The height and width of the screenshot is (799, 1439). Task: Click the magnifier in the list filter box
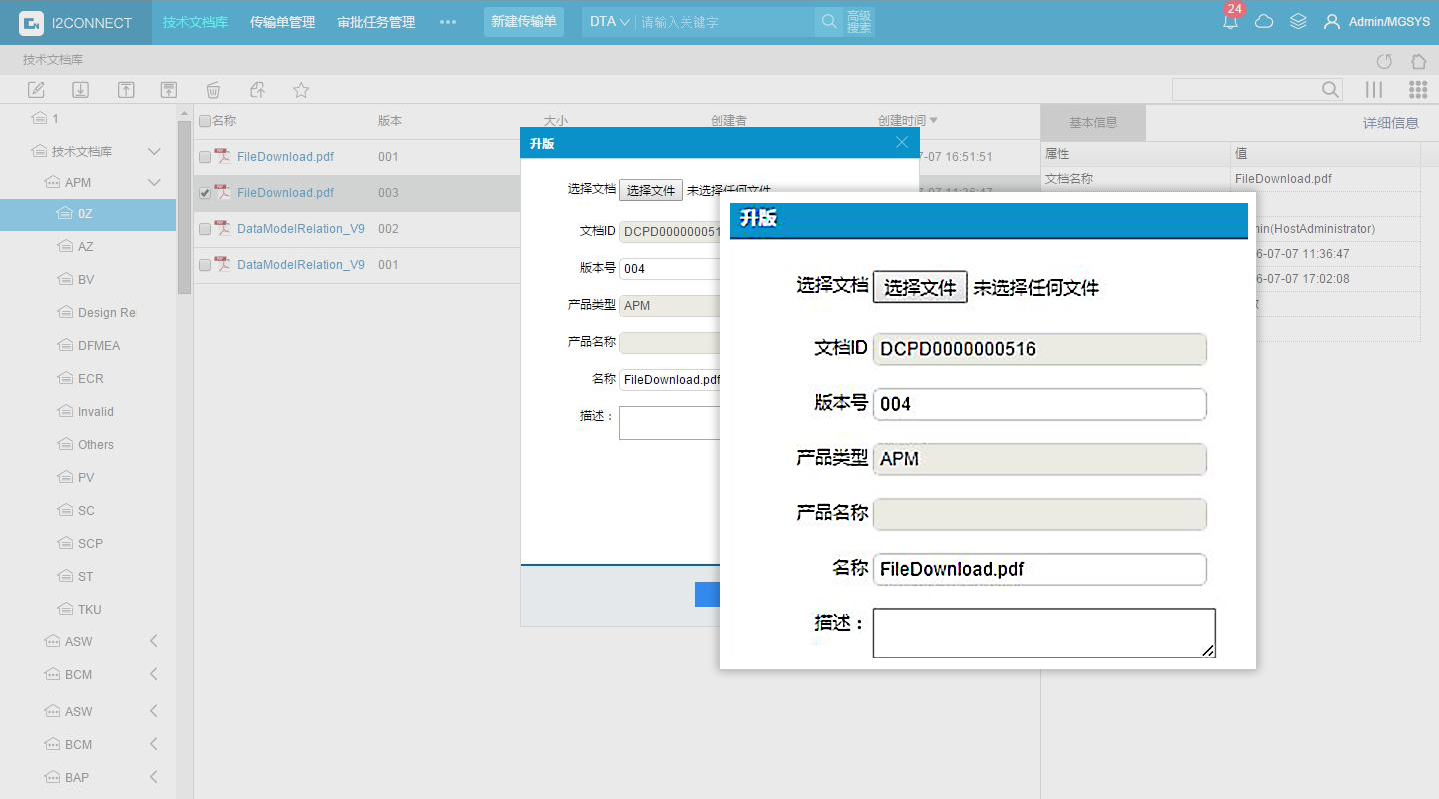pyautogui.click(x=1330, y=90)
